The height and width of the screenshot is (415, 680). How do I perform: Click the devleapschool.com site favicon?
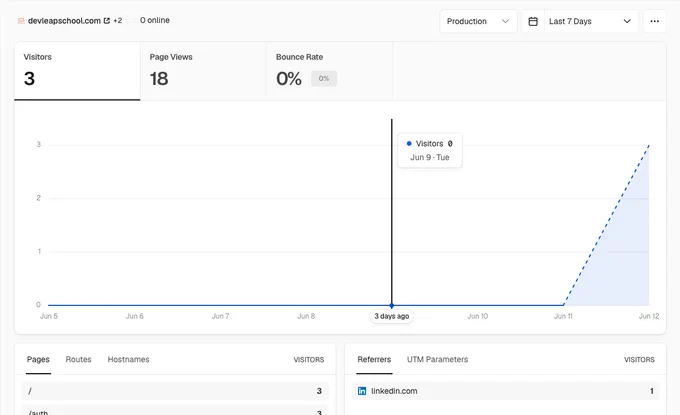point(21,21)
